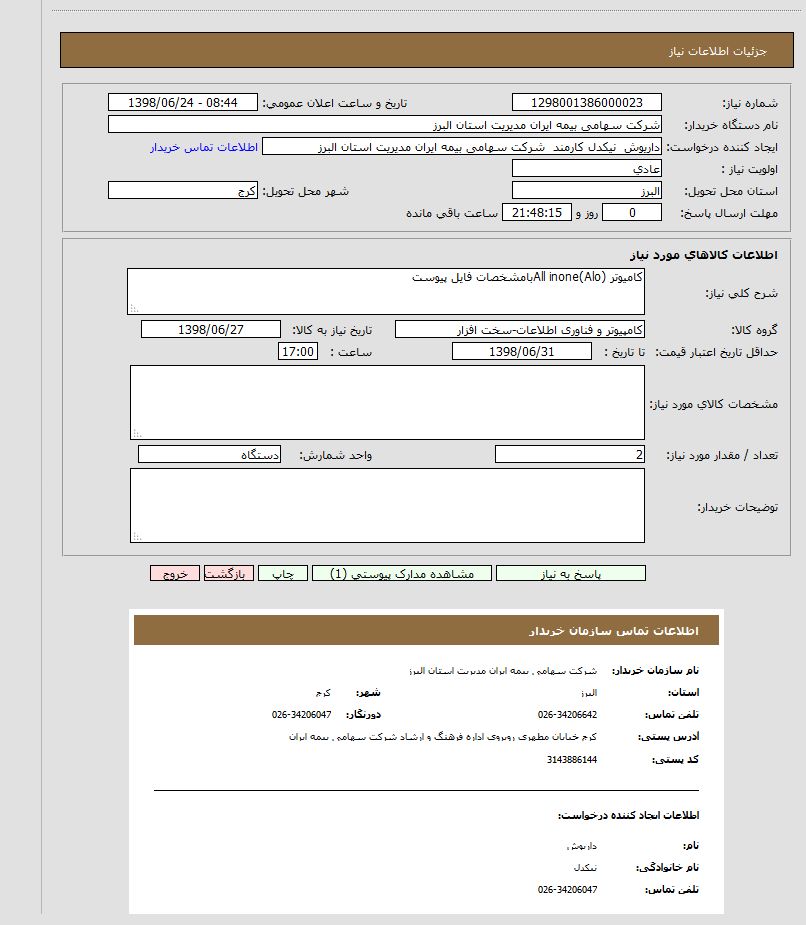Focus the مشخصات کالای مورد نیاز textarea
The height and width of the screenshot is (925, 806).
(x=387, y=402)
